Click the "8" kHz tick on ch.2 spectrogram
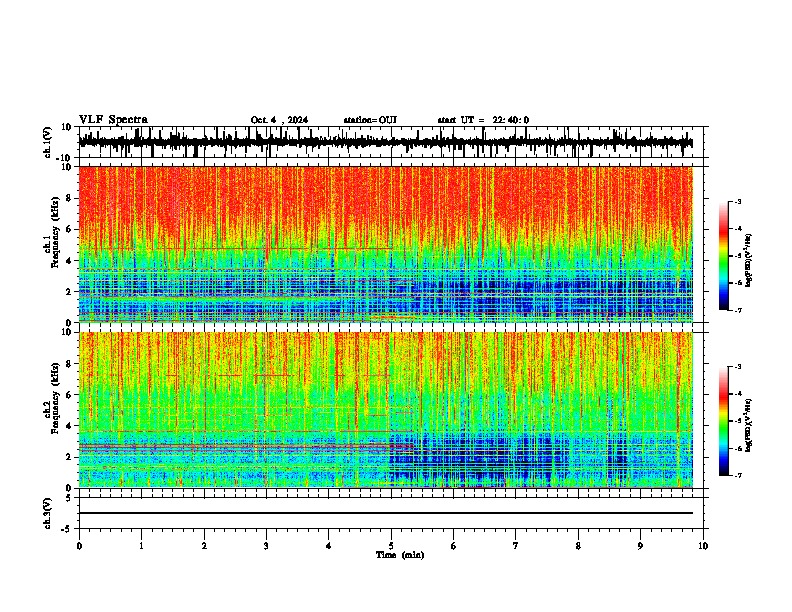The image size is (792, 612). click(x=70, y=364)
